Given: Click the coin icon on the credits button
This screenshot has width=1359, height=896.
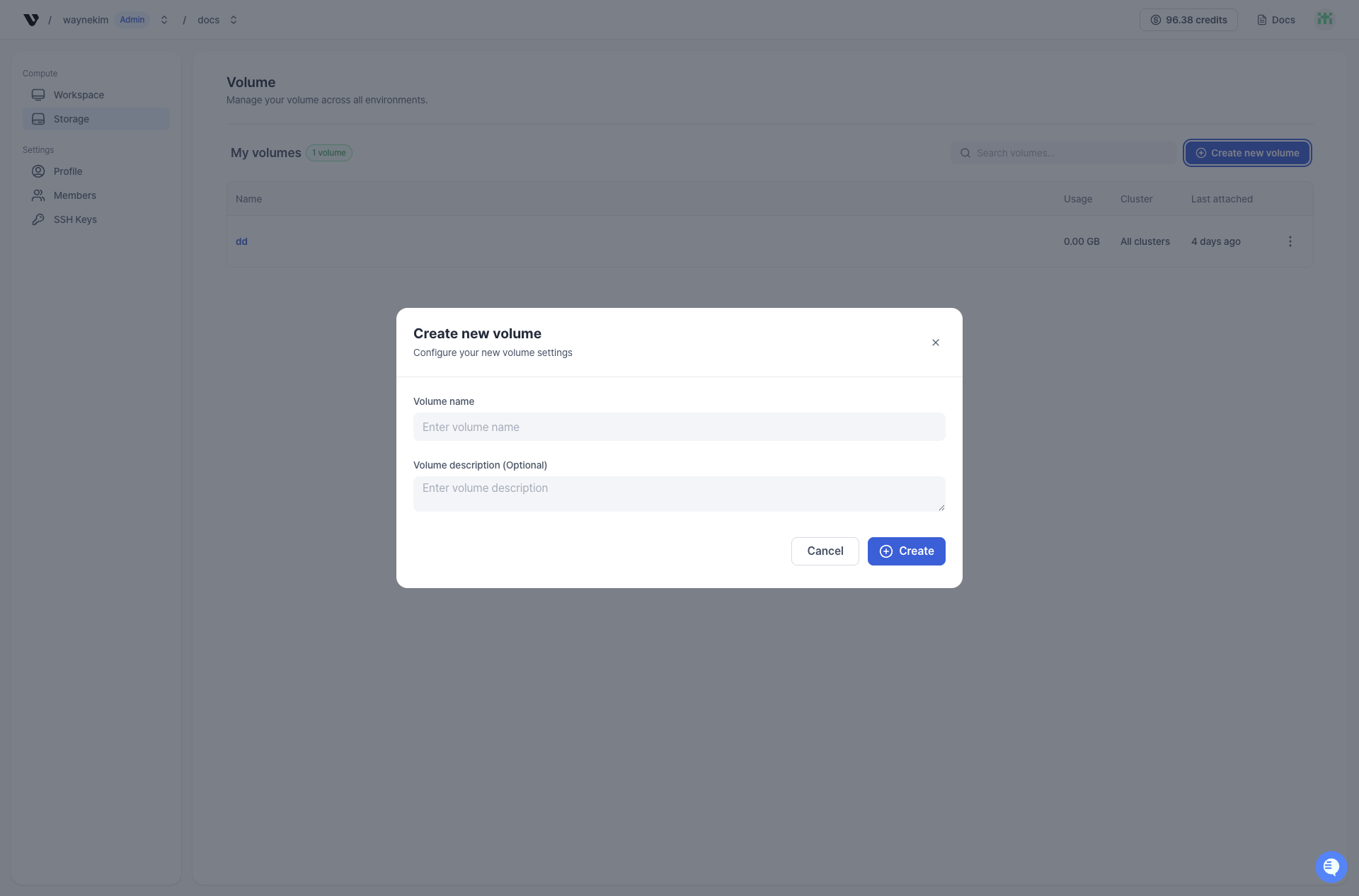Looking at the screenshot, I should point(1154,20).
